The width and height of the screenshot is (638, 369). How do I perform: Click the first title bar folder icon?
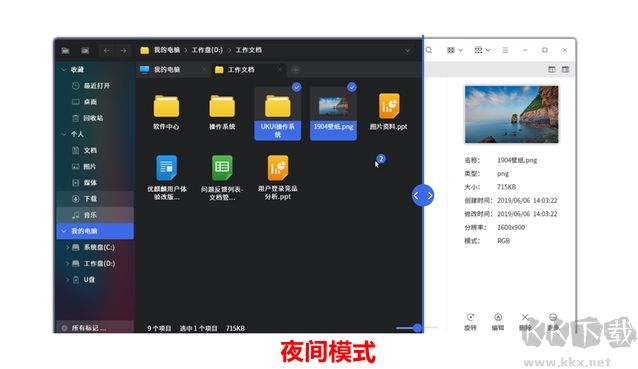pos(66,50)
